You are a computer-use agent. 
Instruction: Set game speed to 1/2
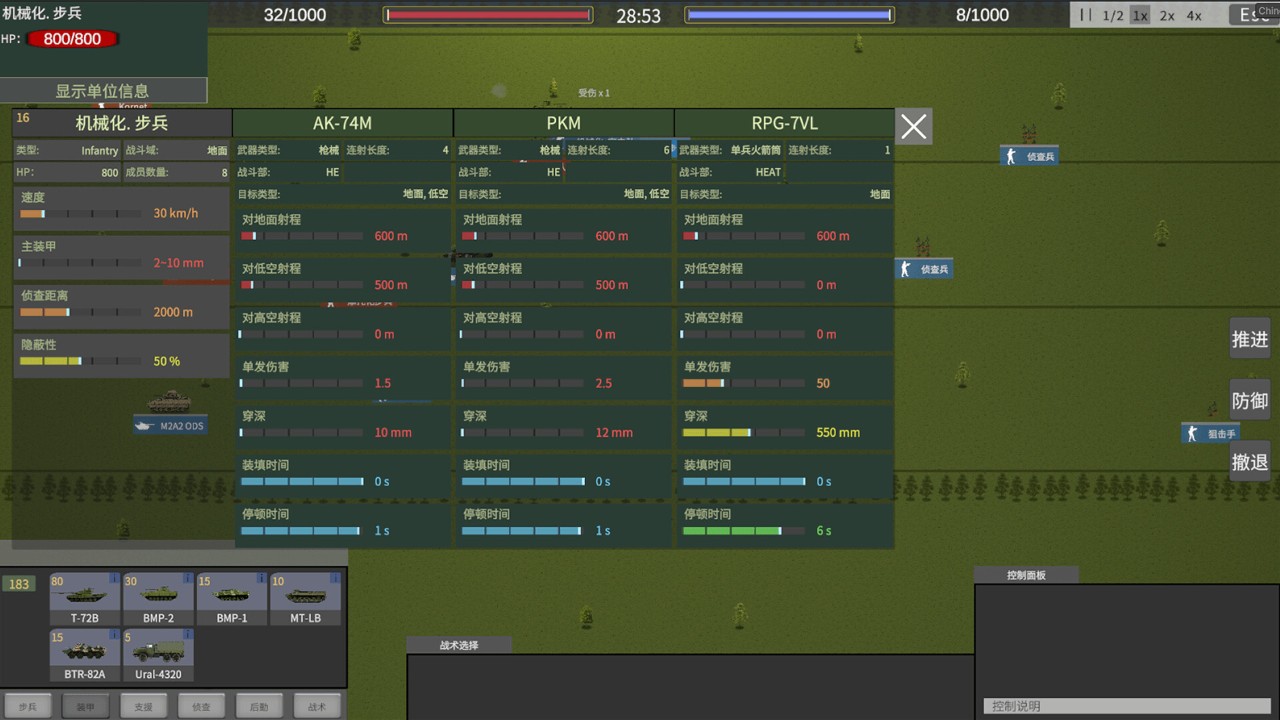[x=1112, y=15]
